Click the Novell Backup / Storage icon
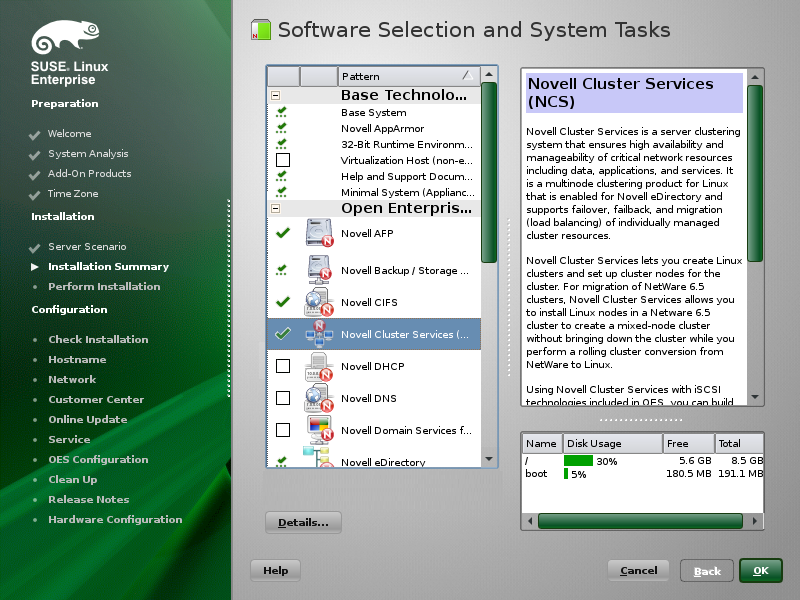The width and height of the screenshot is (800, 600). [319, 270]
